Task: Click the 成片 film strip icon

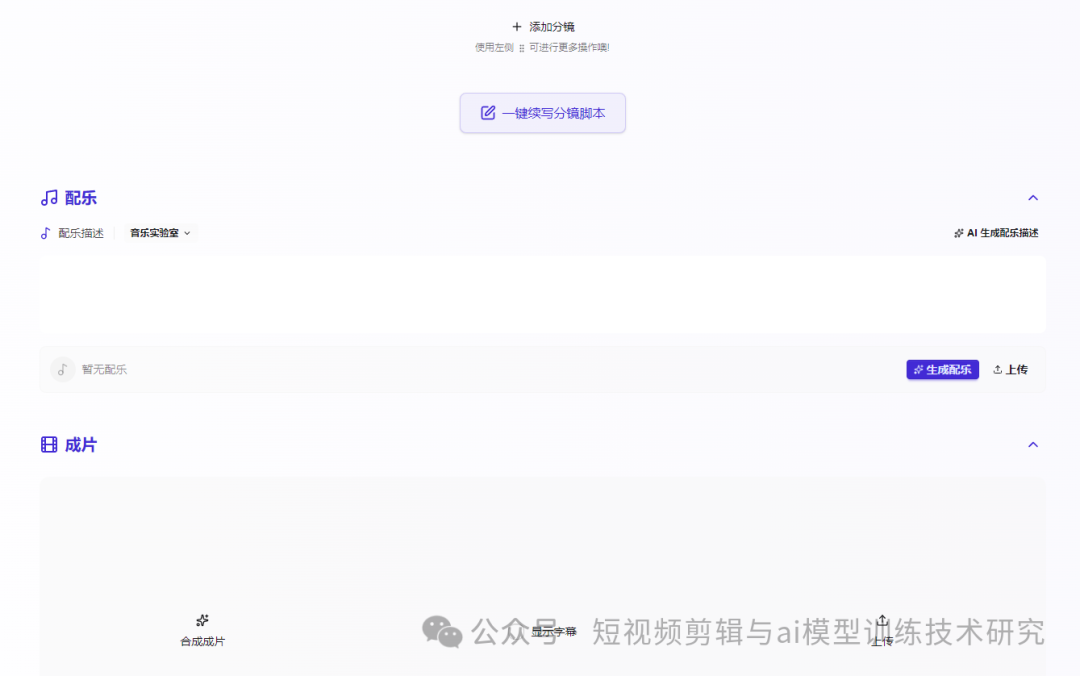Action: point(48,444)
